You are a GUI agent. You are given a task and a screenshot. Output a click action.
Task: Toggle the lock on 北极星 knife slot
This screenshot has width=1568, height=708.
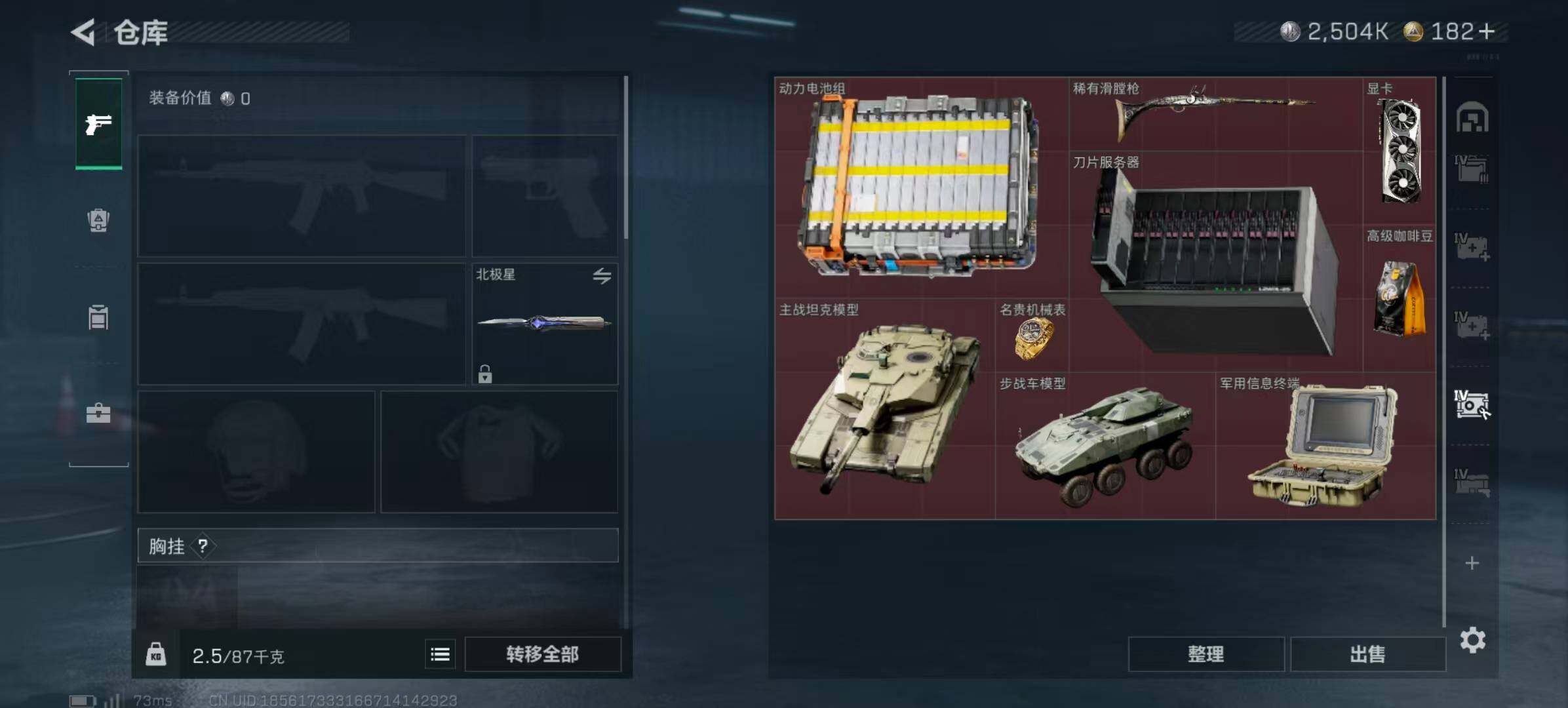pos(485,374)
